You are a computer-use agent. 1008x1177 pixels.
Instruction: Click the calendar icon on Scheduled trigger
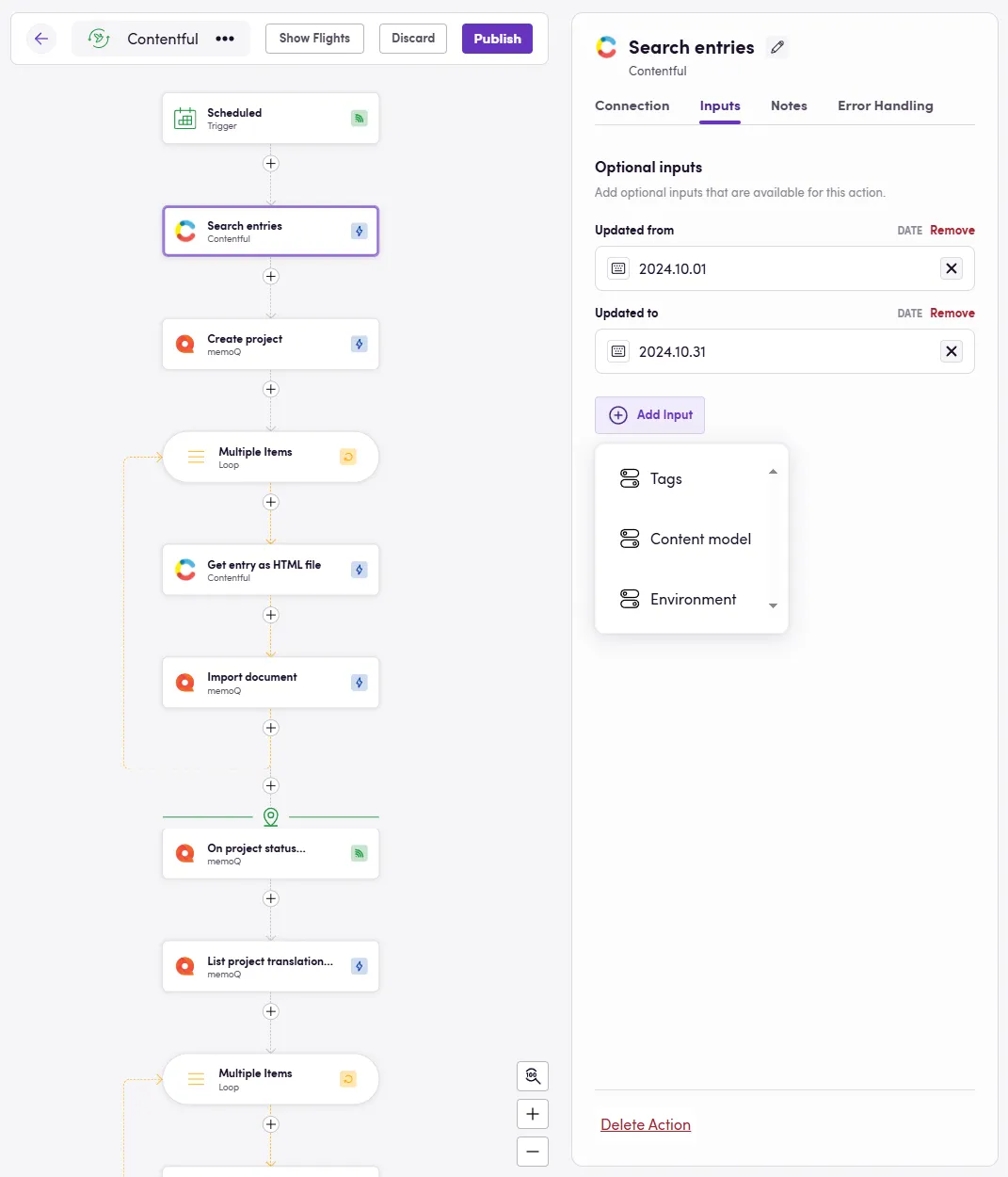coord(185,119)
